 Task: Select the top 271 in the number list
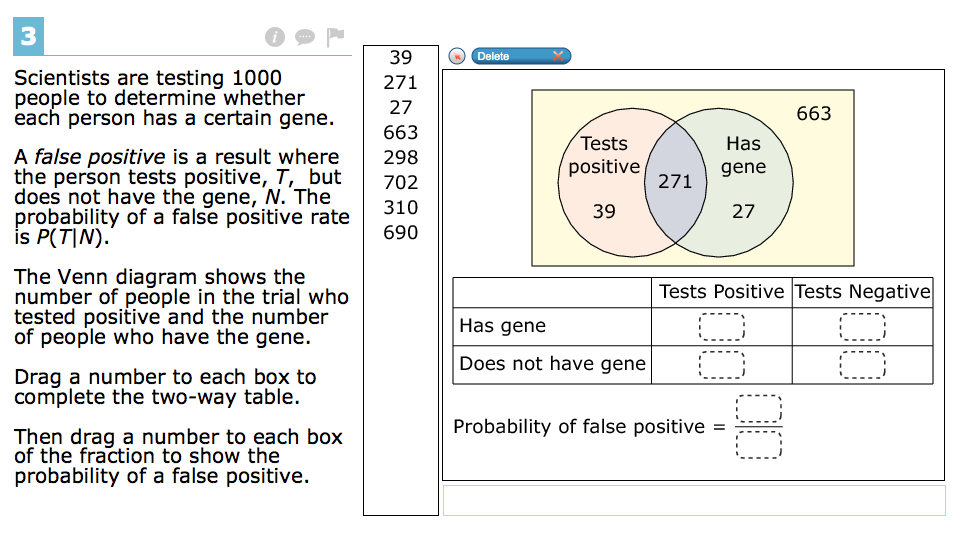[401, 83]
